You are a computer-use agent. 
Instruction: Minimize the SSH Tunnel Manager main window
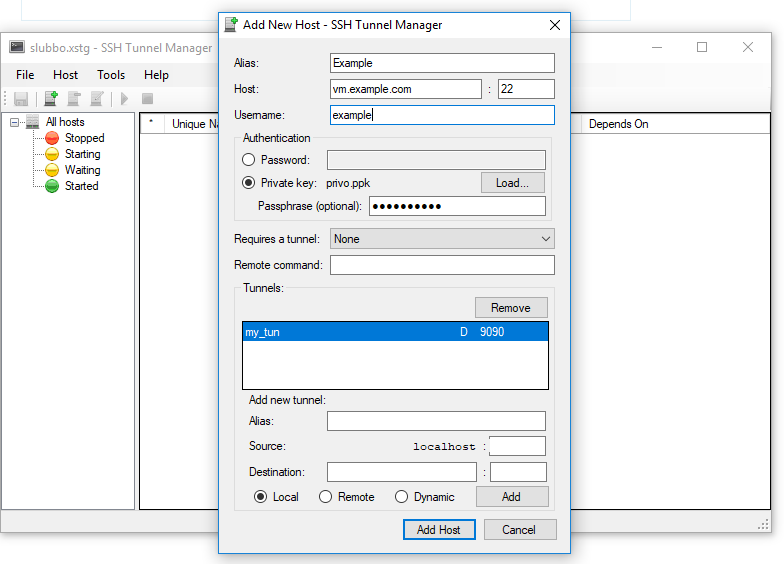(x=657, y=47)
